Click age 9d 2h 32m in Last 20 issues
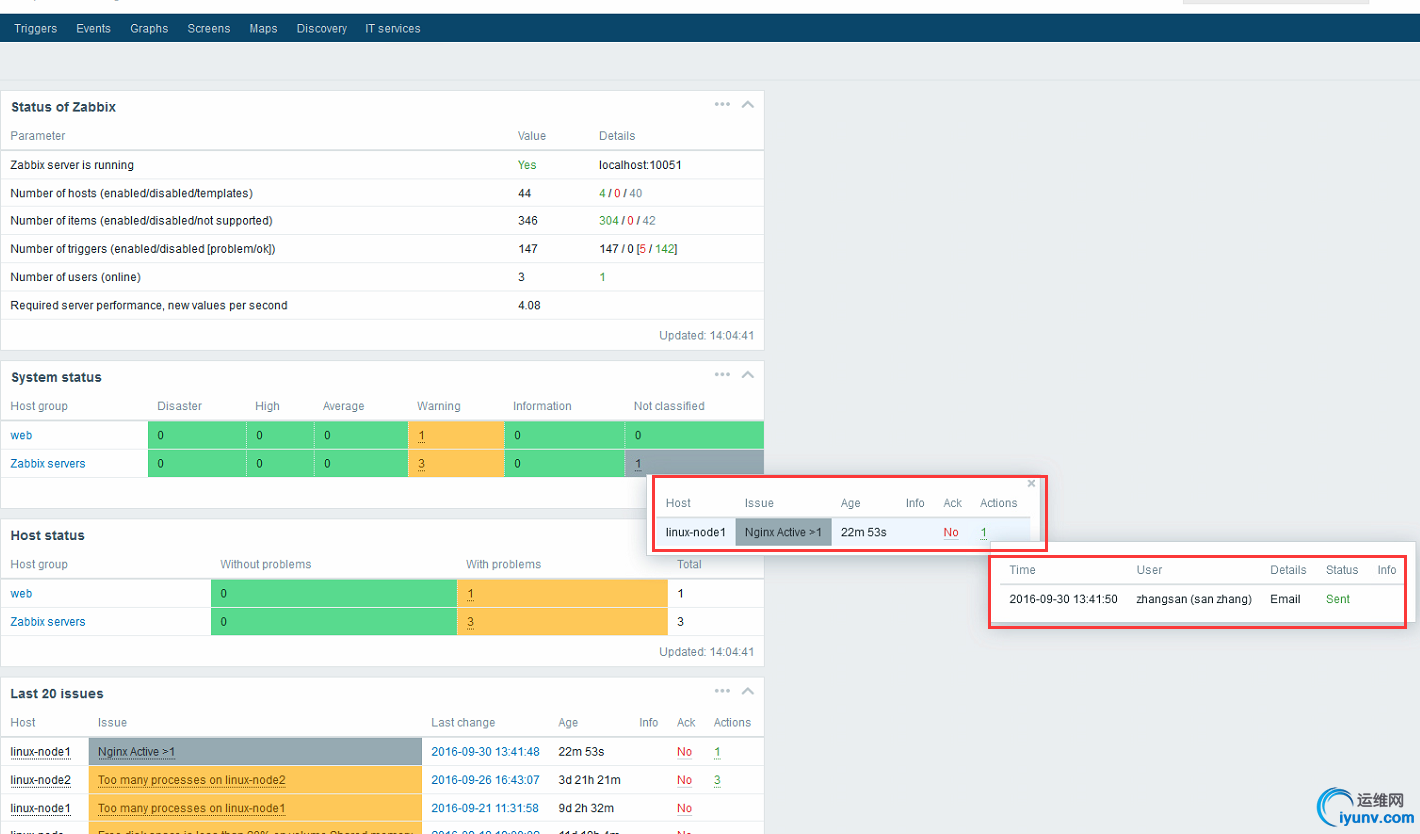The height and width of the screenshot is (834, 1420). point(586,807)
